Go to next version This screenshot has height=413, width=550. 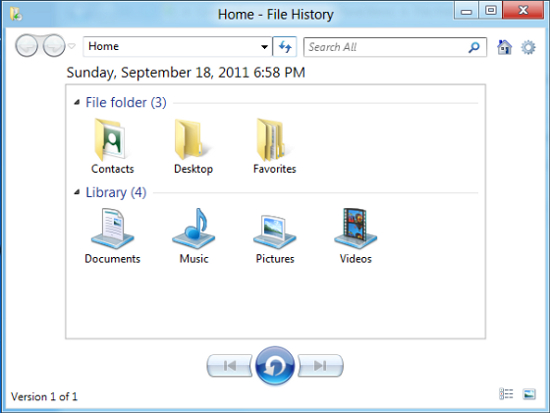[x=320, y=366]
